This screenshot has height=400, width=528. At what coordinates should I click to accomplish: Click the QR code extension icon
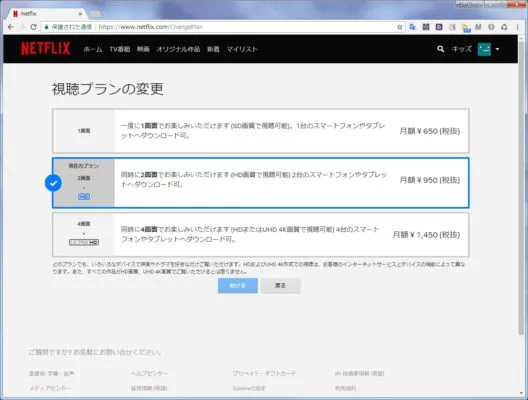coord(426,27)
